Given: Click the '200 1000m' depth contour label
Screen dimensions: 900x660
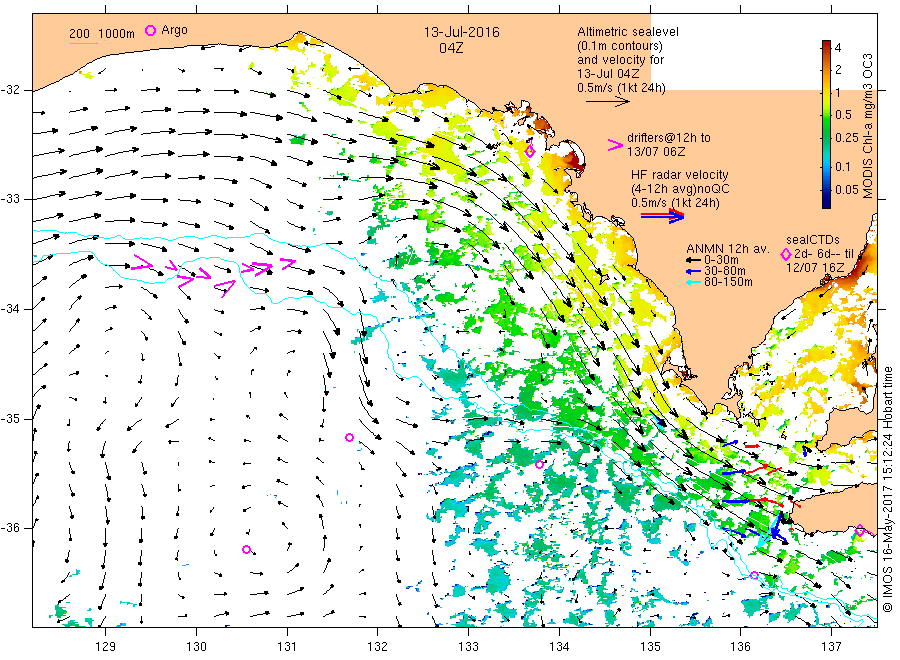Looking at the screenshot, I should [x=102, y=33].
